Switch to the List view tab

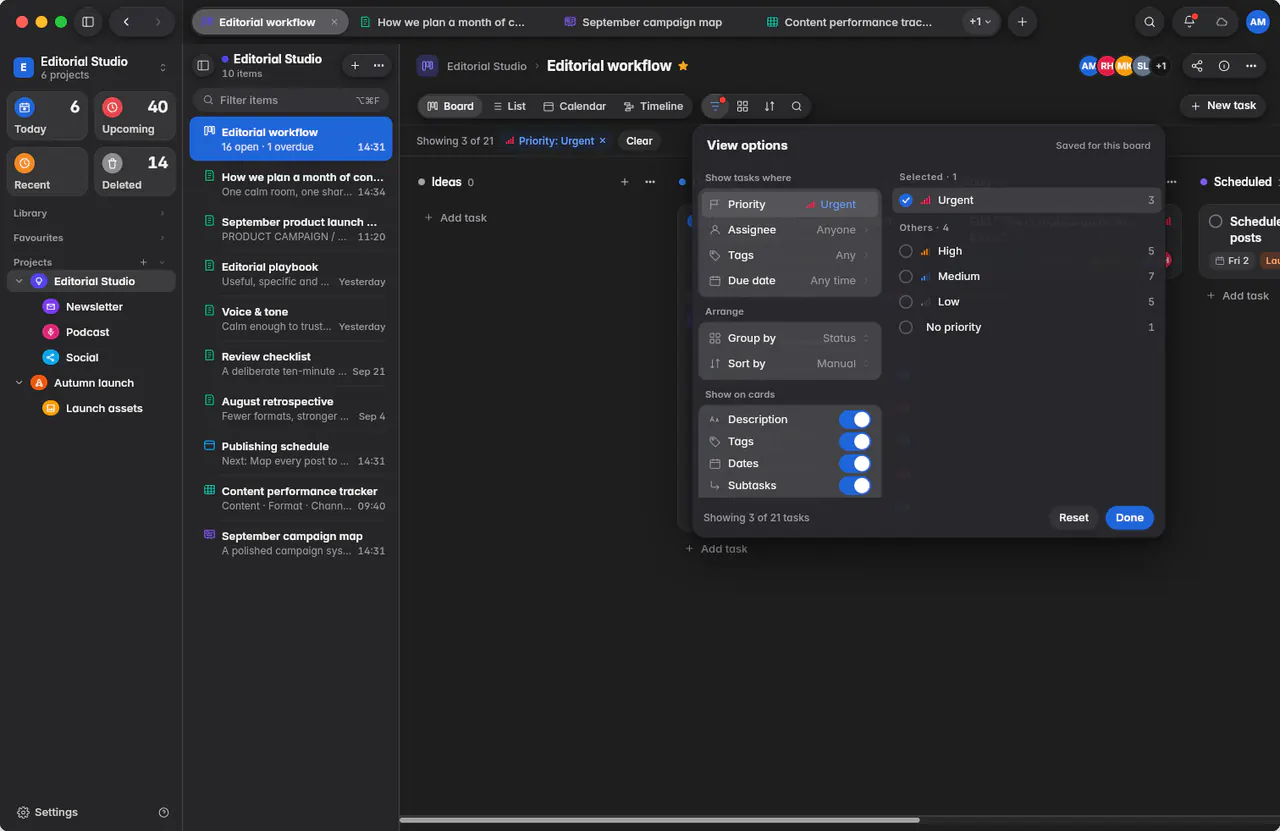click(508, 106)
